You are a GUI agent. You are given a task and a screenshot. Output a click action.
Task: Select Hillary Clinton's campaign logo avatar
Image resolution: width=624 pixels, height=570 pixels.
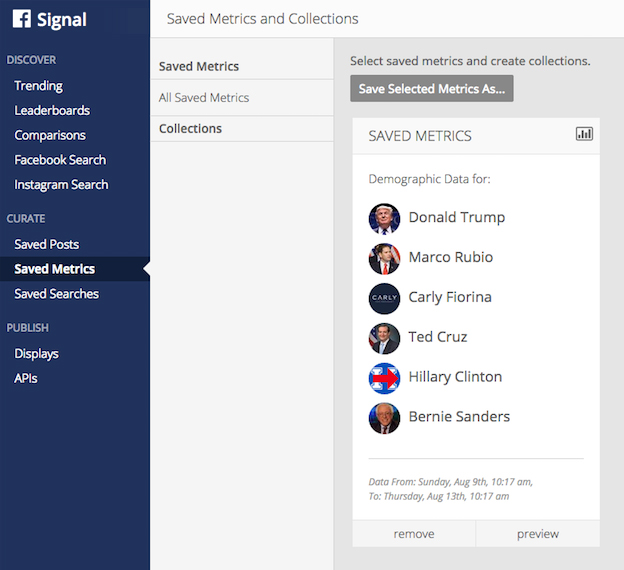click(x=384, y=378)
